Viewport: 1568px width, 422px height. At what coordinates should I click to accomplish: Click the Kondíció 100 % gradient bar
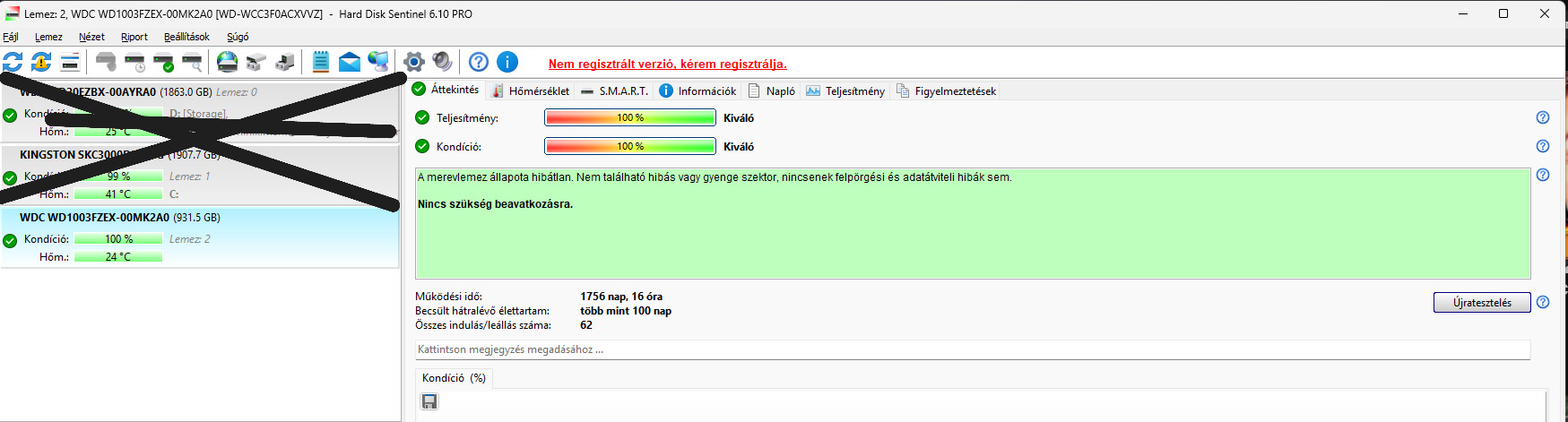coord(630,146)
